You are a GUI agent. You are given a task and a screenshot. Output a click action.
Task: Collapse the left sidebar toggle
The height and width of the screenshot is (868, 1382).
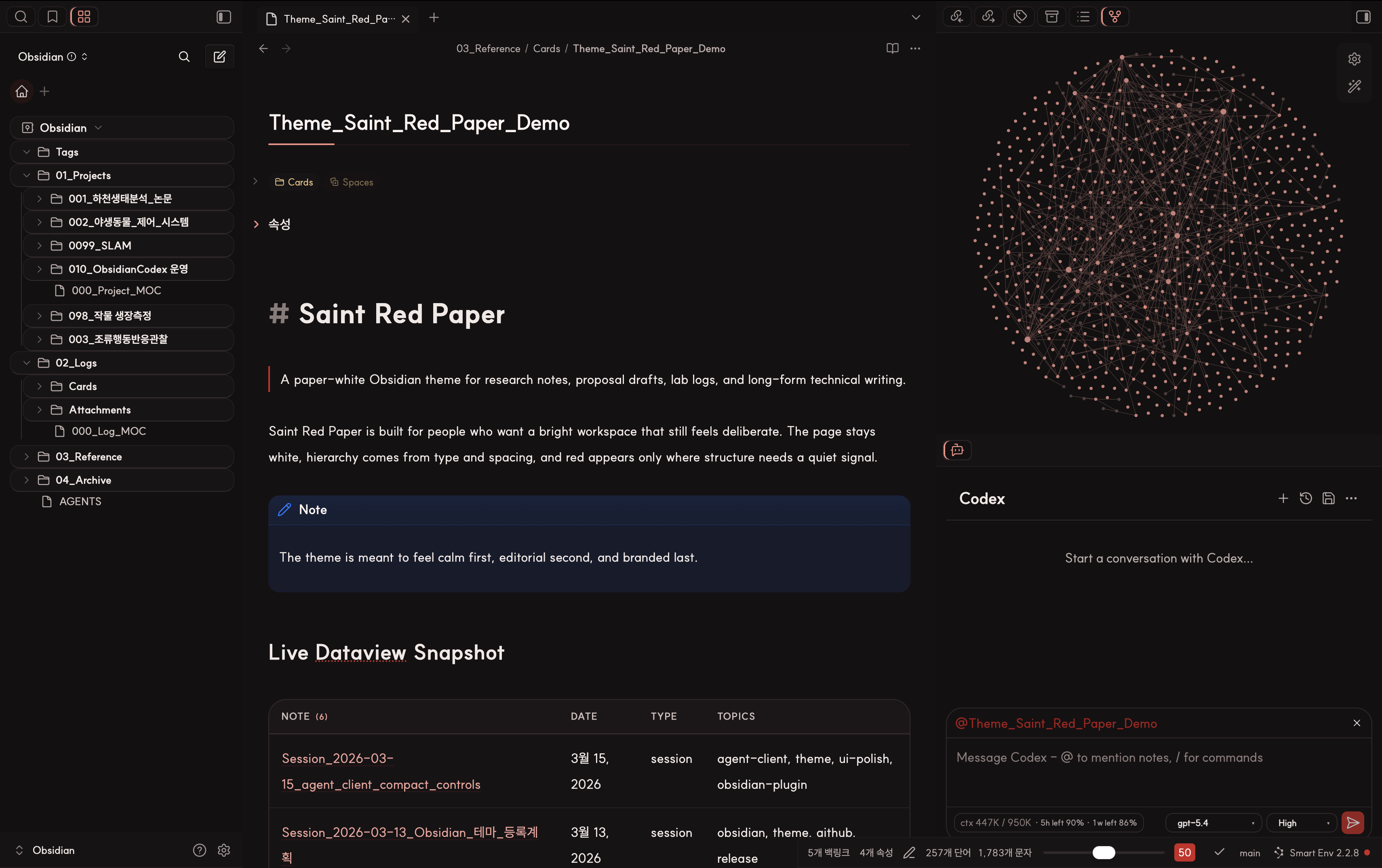click(x=223, y=17)
